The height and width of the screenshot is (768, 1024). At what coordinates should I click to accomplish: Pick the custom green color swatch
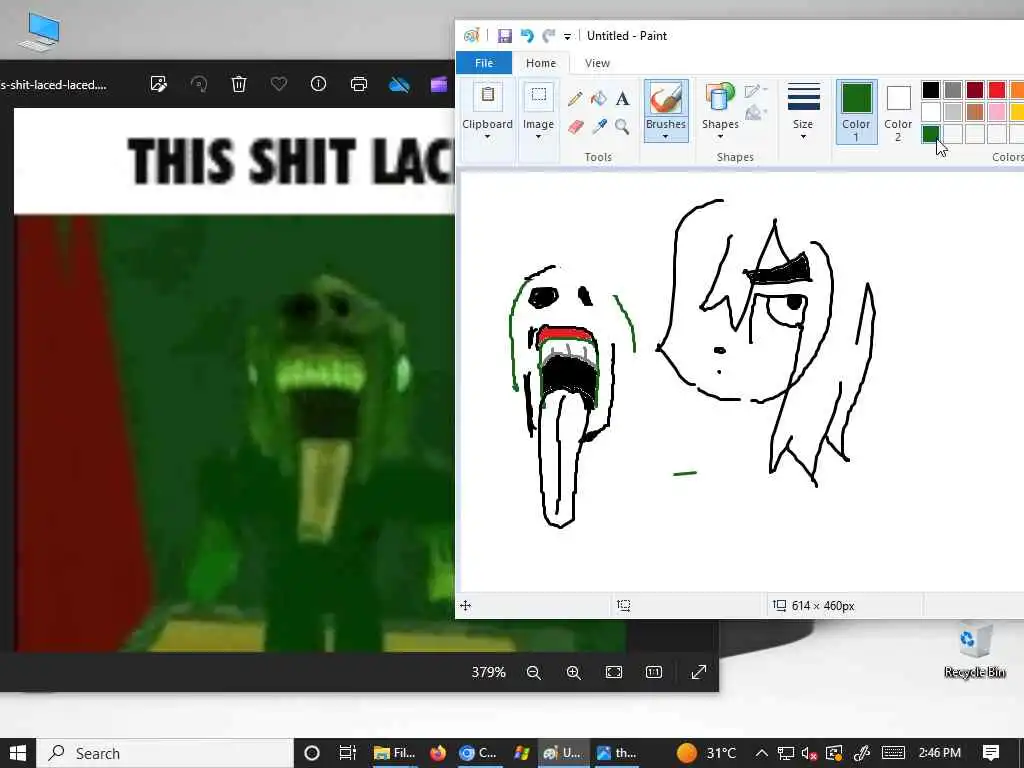[x=931, y=134]
